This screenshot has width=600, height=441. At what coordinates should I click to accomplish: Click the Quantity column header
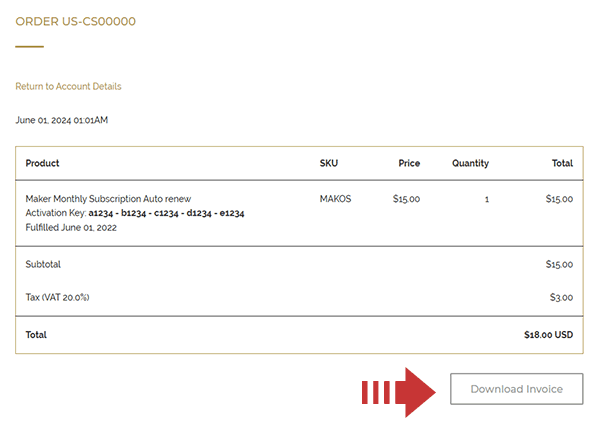coord(470,163)
